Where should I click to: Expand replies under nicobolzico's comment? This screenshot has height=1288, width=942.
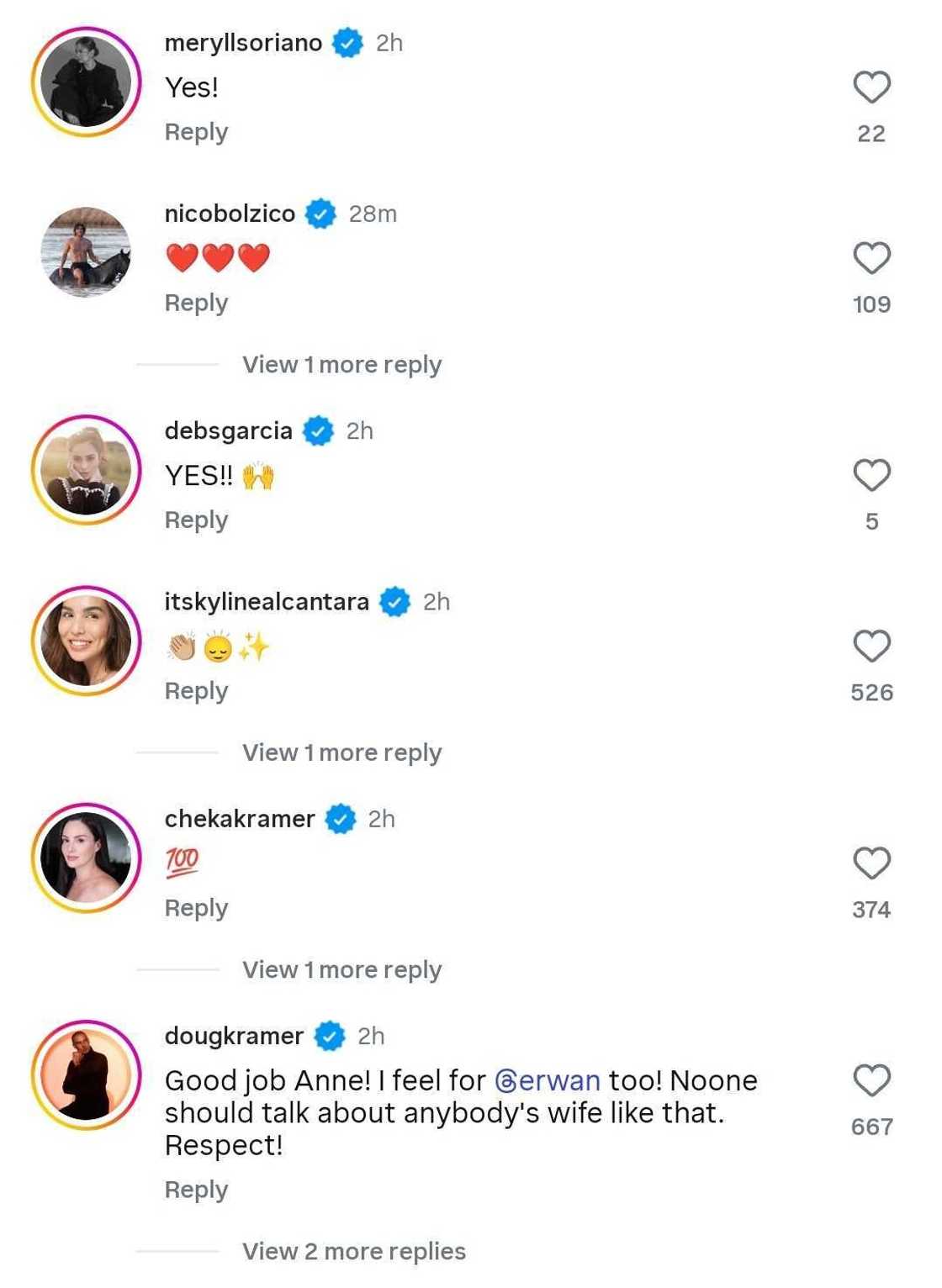tap(341, 364)
